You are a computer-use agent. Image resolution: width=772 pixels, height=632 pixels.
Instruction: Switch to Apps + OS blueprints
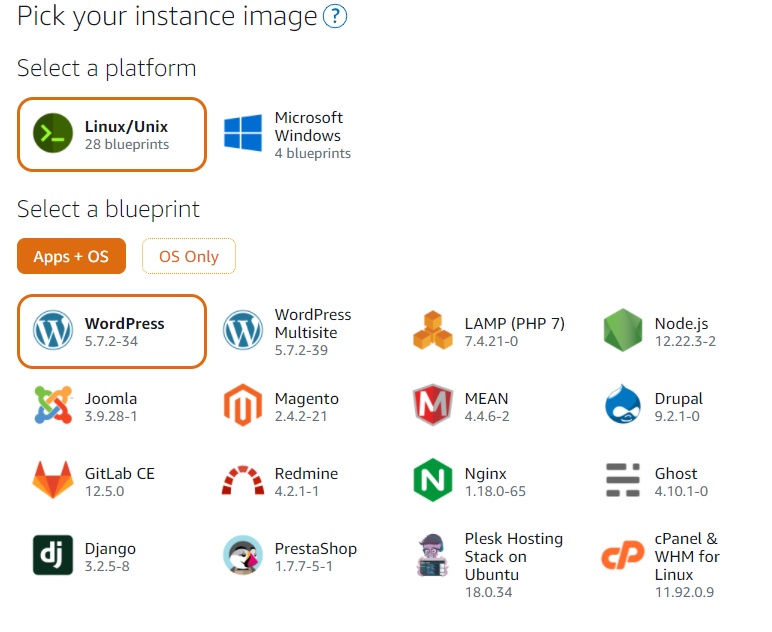[71, 256]
